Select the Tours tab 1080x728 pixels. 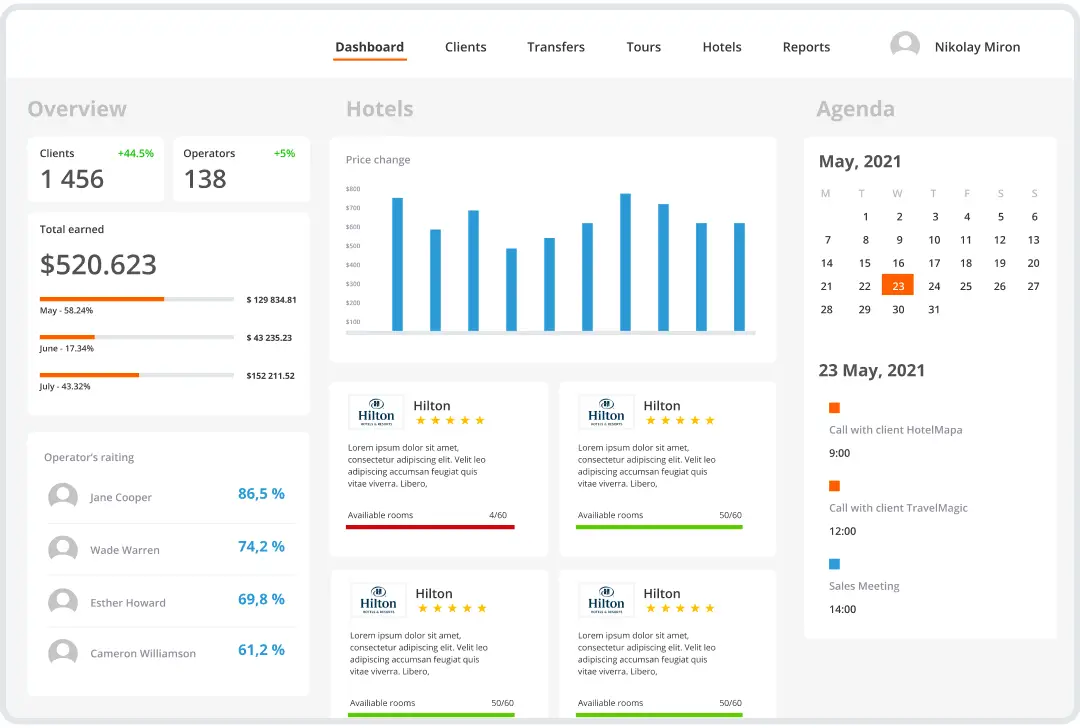[643, 47]
